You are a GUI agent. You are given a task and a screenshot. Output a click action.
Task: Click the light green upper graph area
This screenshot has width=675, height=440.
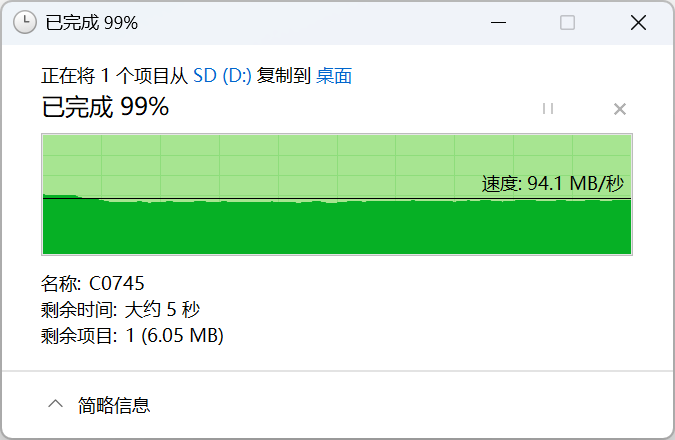276,166
